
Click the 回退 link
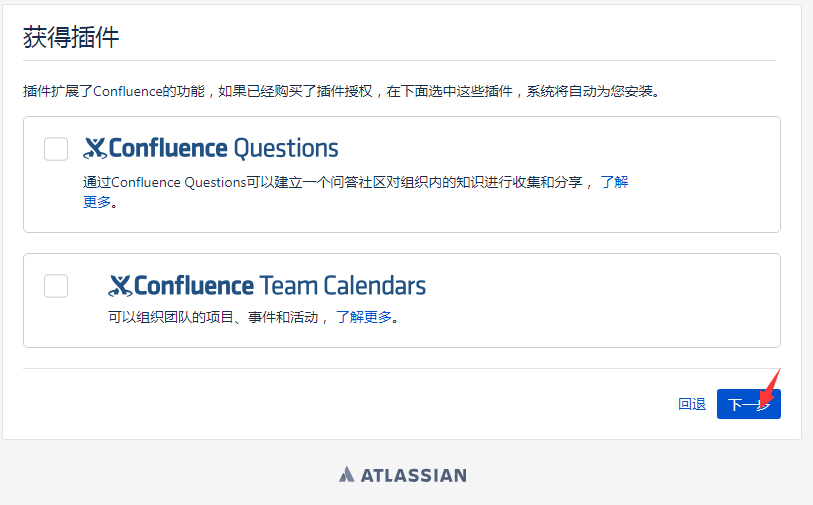click(692, 404)
